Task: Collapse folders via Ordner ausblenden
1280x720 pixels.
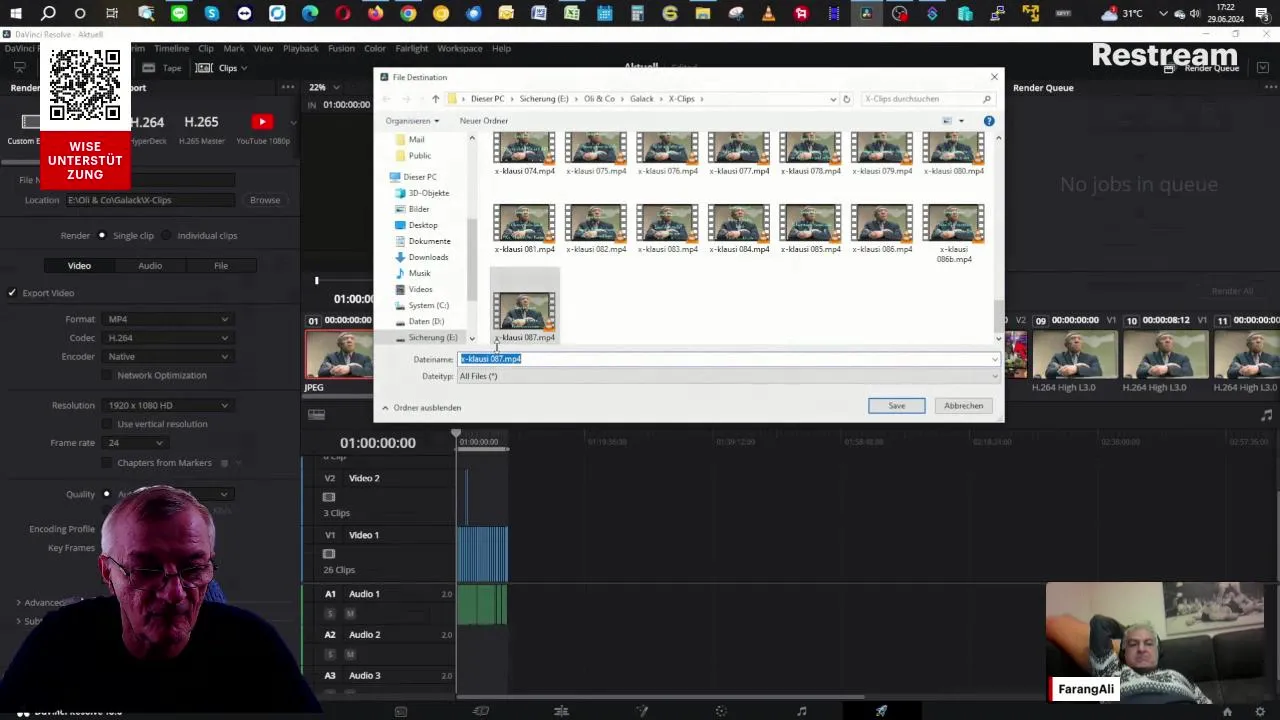Action: (x=421, y=408)
